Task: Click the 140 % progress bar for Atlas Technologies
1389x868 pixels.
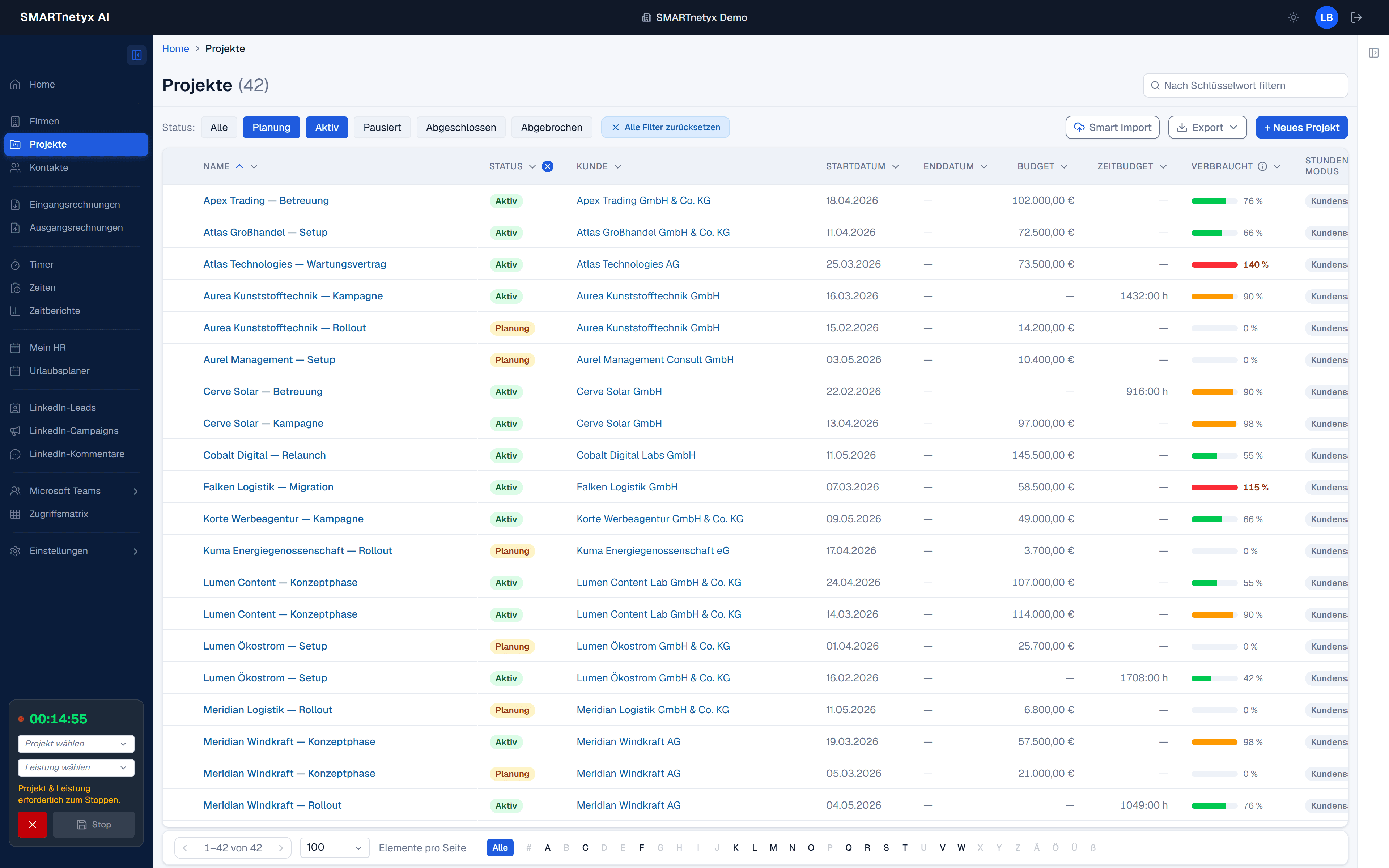Action: [1214, 265]
